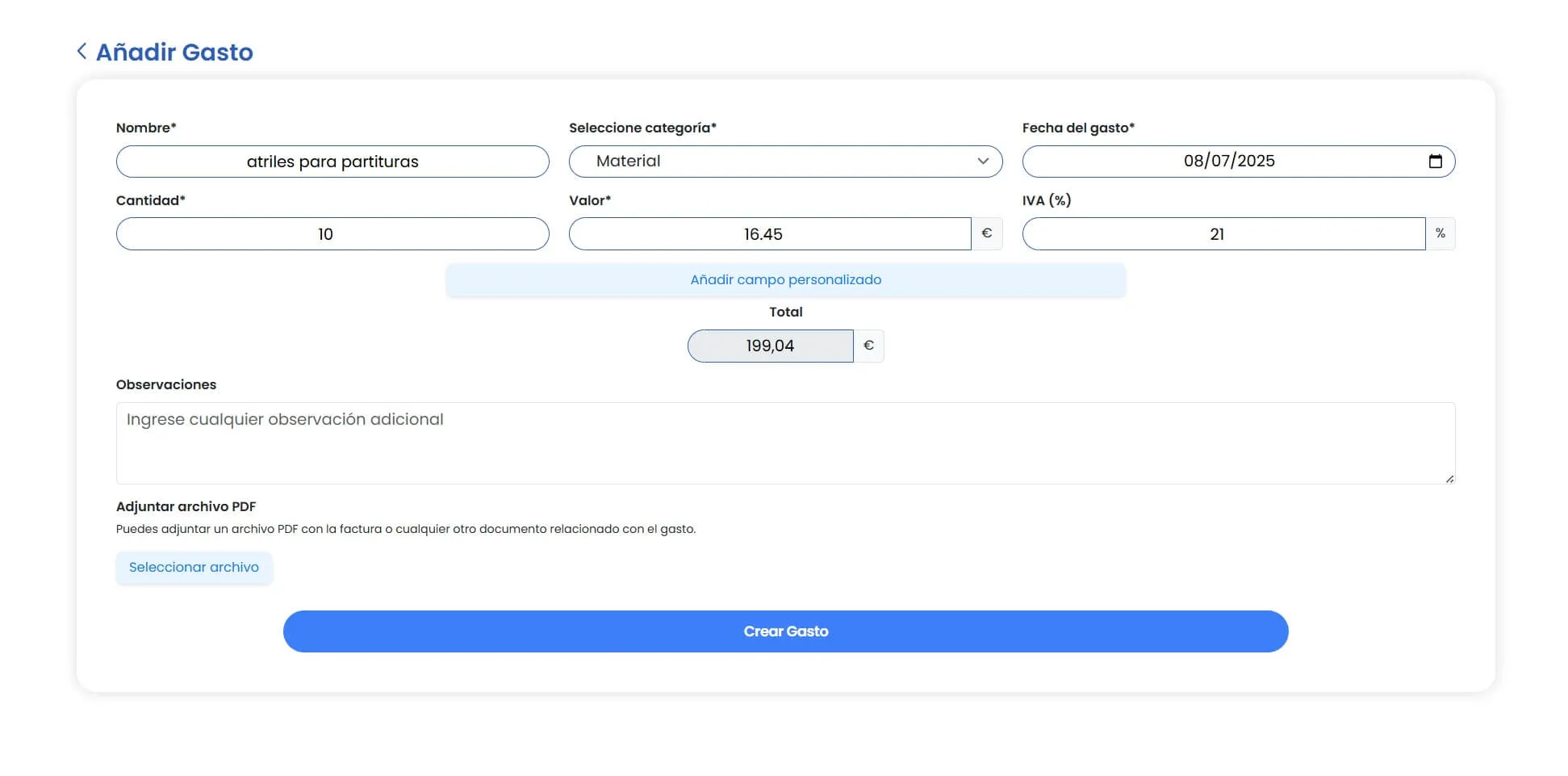
Task: Open the Seleccione categoría dropdown
Action: (x=786, y=161)
